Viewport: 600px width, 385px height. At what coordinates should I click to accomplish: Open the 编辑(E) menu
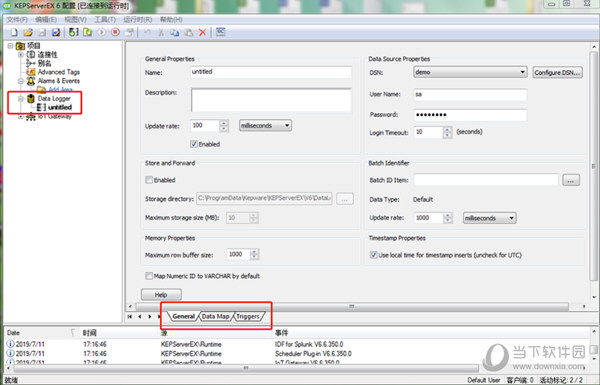(46, 20)
